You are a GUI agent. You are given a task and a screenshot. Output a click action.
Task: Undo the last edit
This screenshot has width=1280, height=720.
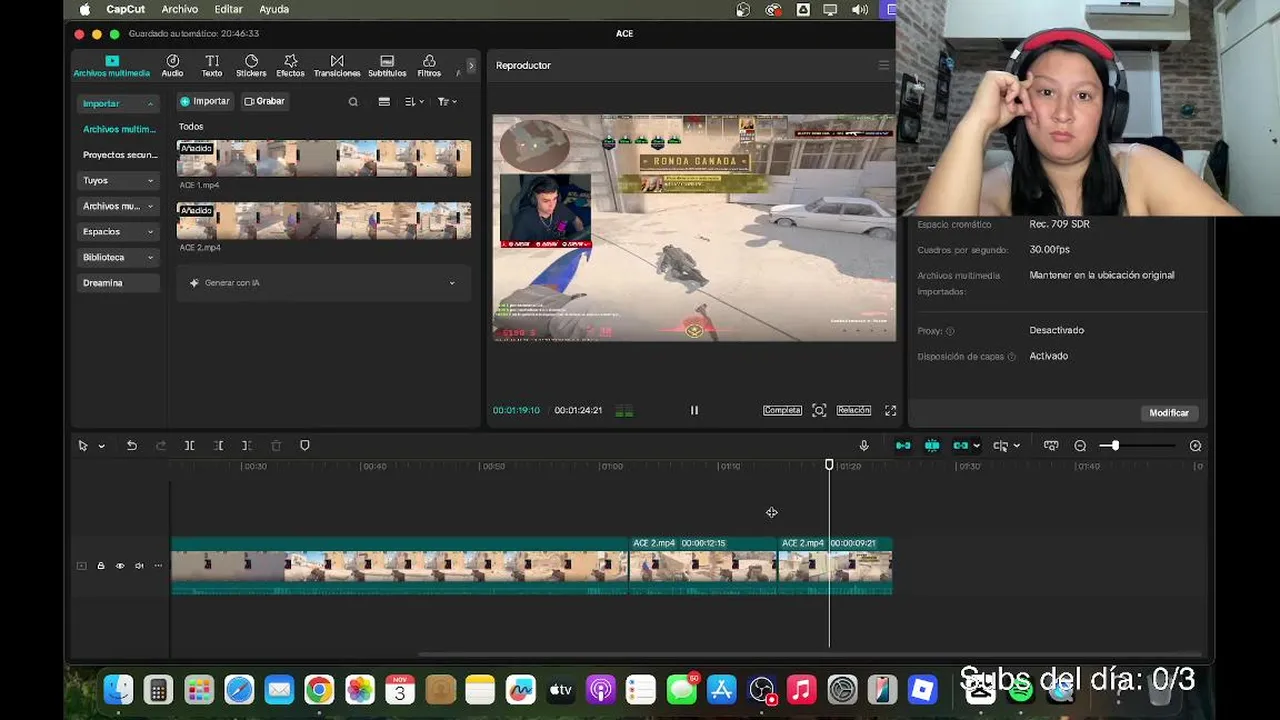coord(131,446)
